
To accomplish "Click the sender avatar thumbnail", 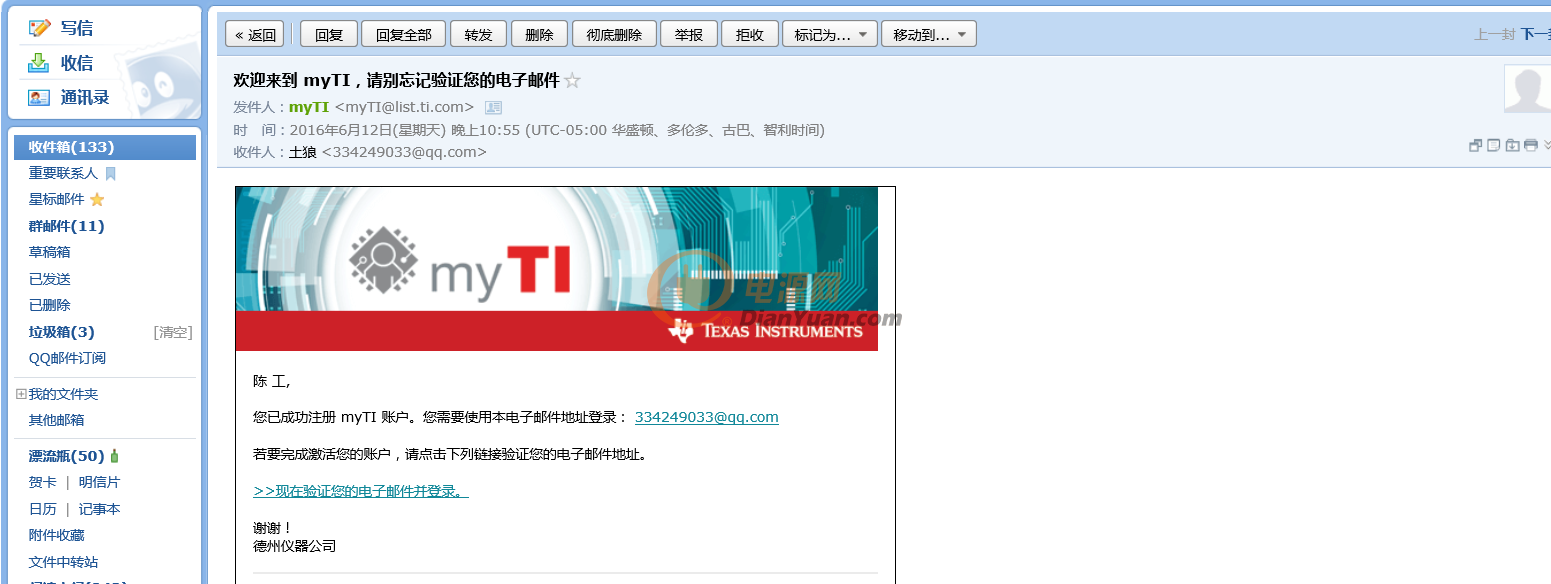I will (x=1528, y=88).
